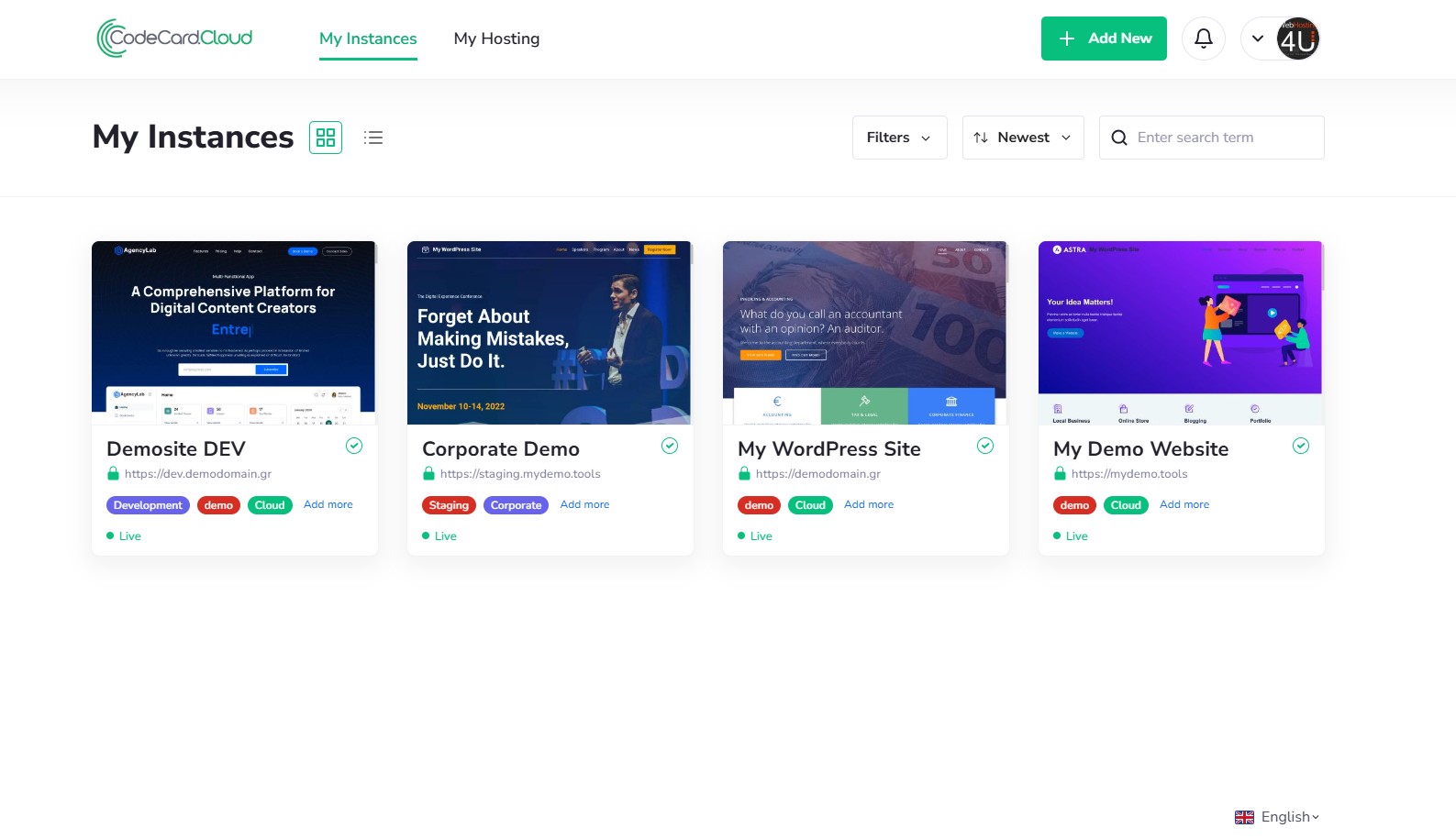The width and height of the screenshot is (1456, 839).
Task: Click the UK flag language icon
Action: (1244, 817)
